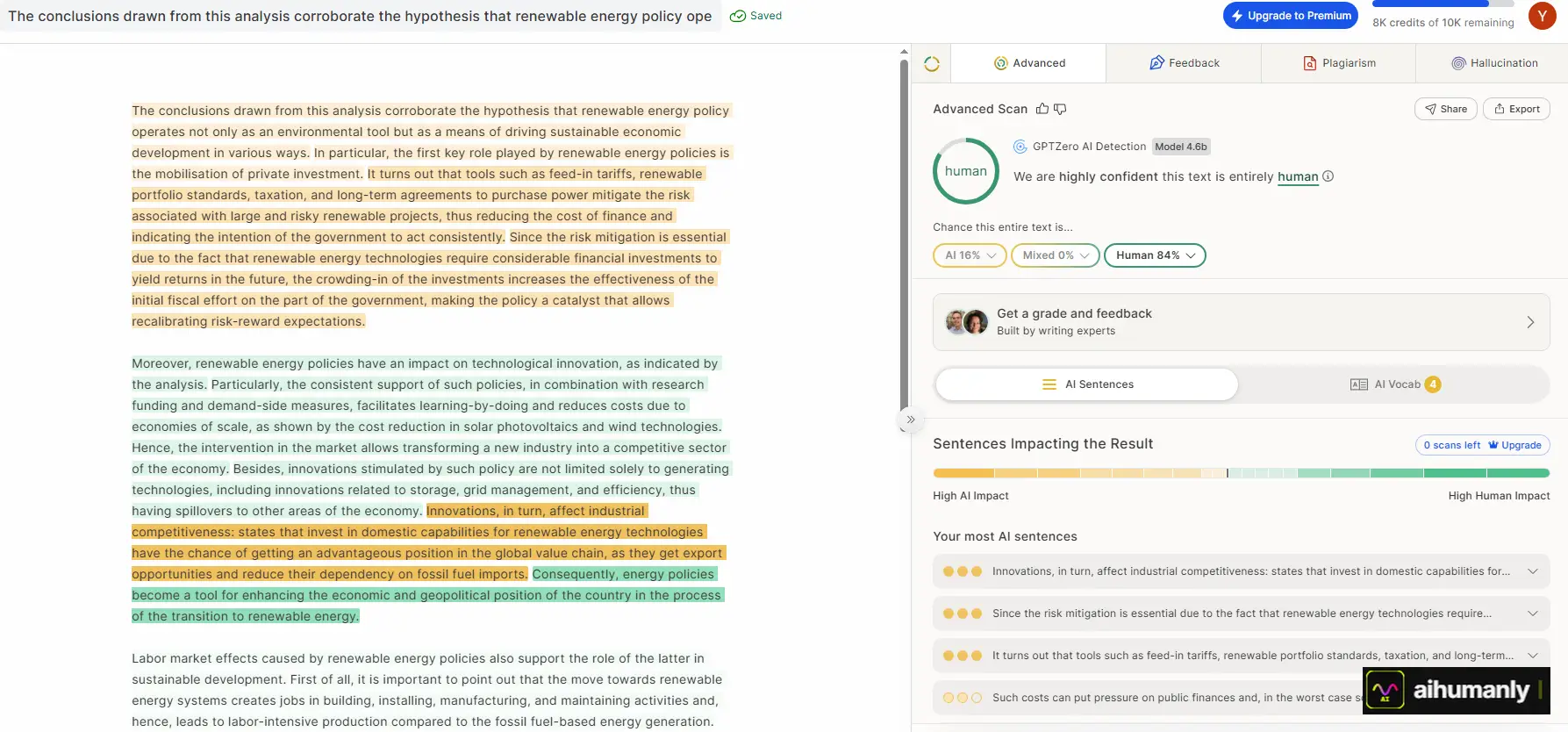Collapse panel using the double-arrow handle
Screen dimensions: 1568x732
click(911, 420)
